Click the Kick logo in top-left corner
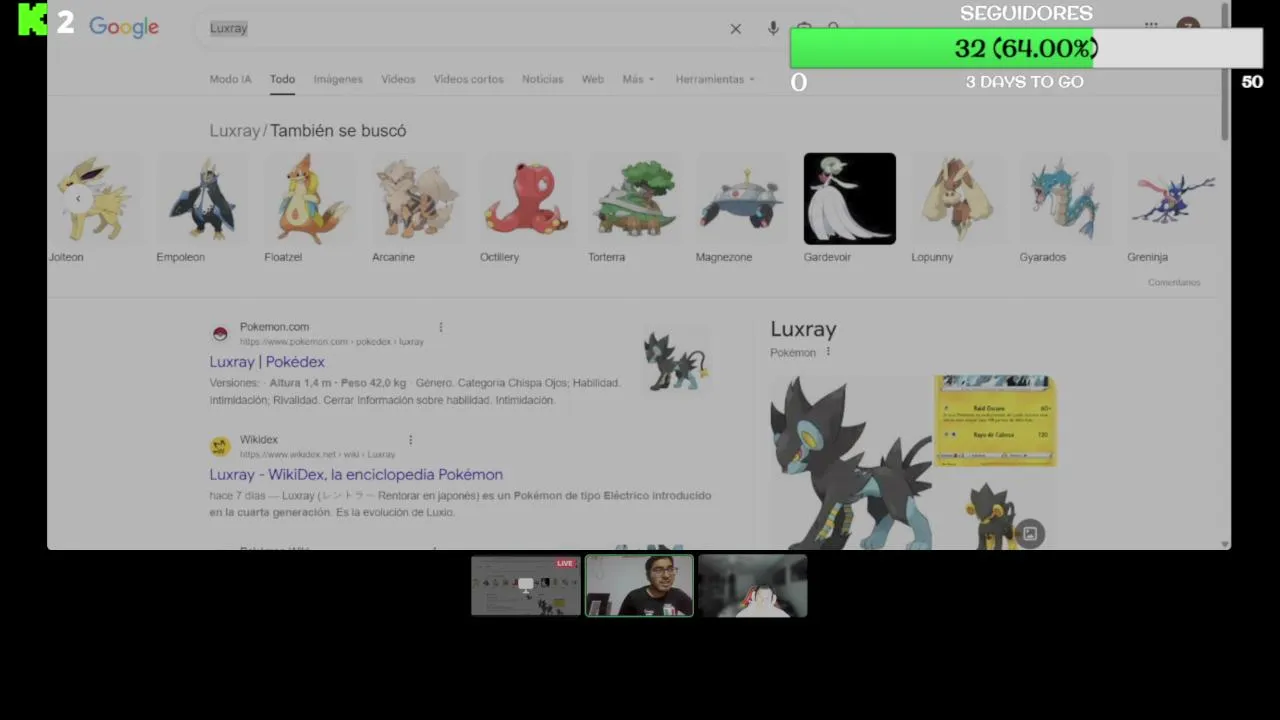 pos(32,20)
